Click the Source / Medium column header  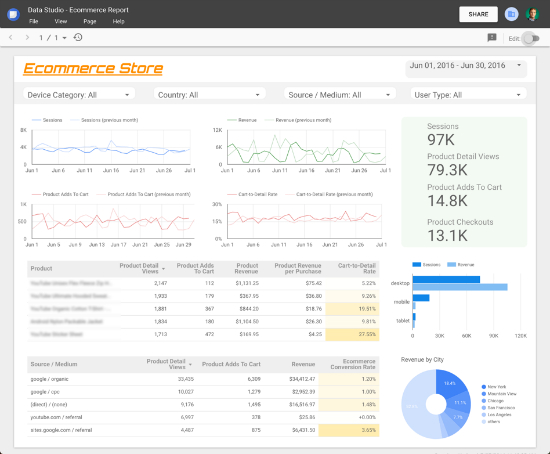coord(54,364)
